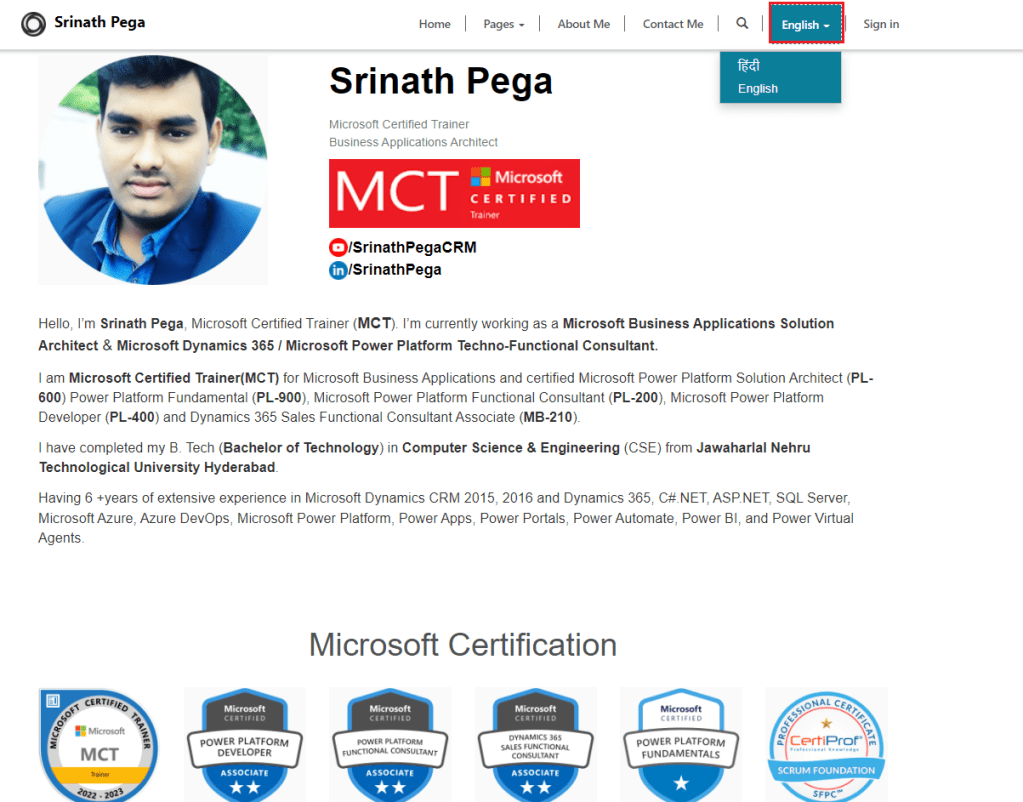Open the About Me page
The height and width of the screenshot is (802, 1023).
pyautogui.click(x=583, y=24)
